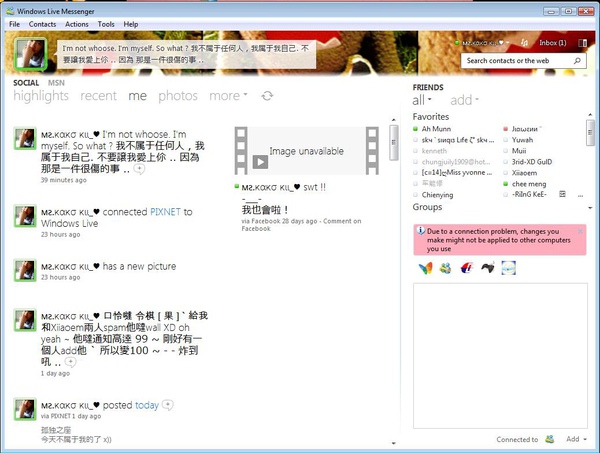Switch to the photos tab

click(178, 96)
